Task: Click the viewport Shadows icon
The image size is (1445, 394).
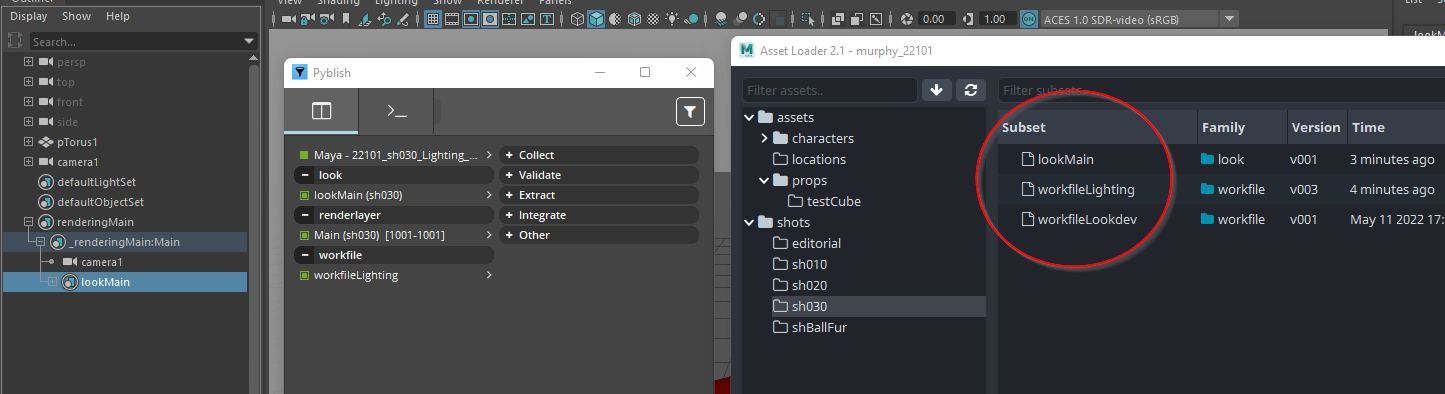Action: (x=691, y=19)
